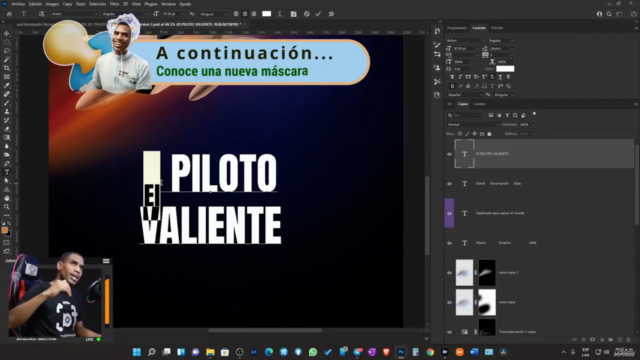Toggle Faux Bold in Character panel
The height and width of the screenshot is (360, 640).
point(452,77)
